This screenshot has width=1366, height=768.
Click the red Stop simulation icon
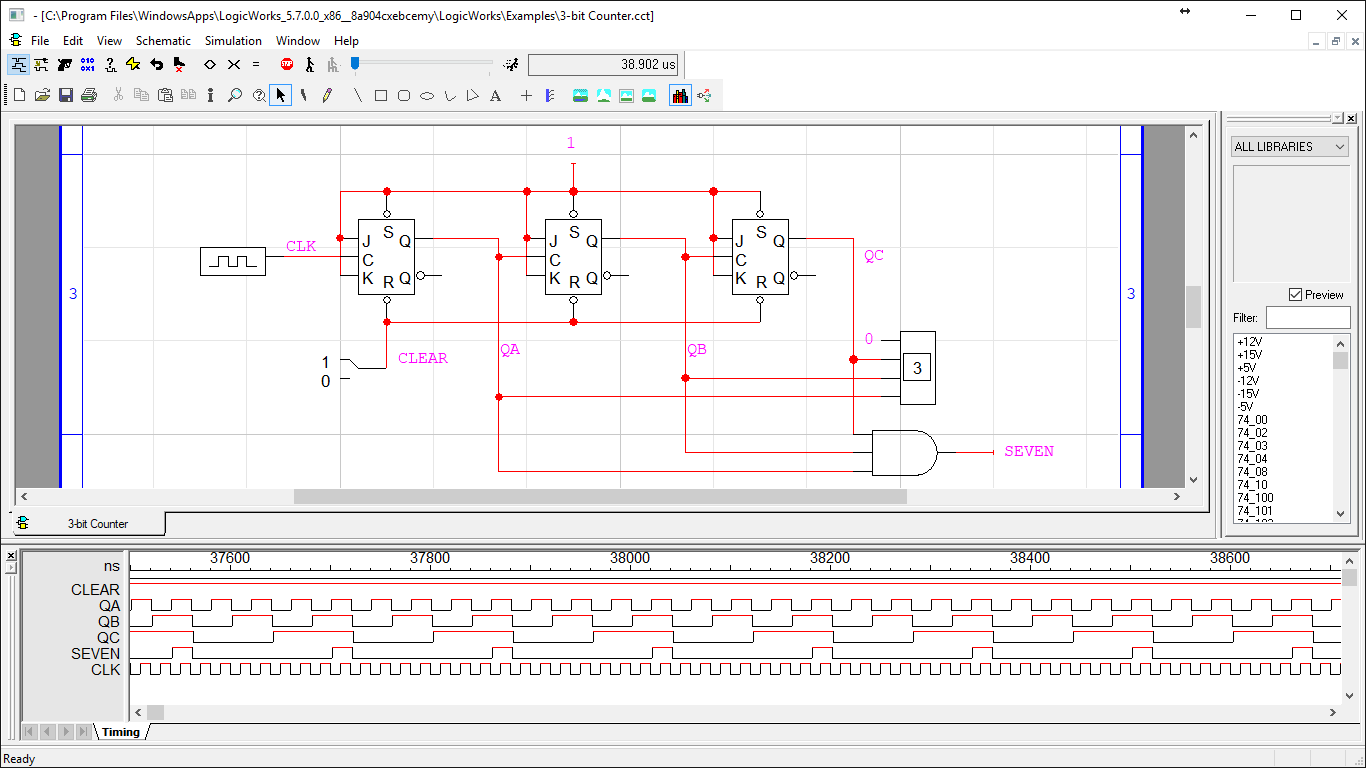(287, 64)
